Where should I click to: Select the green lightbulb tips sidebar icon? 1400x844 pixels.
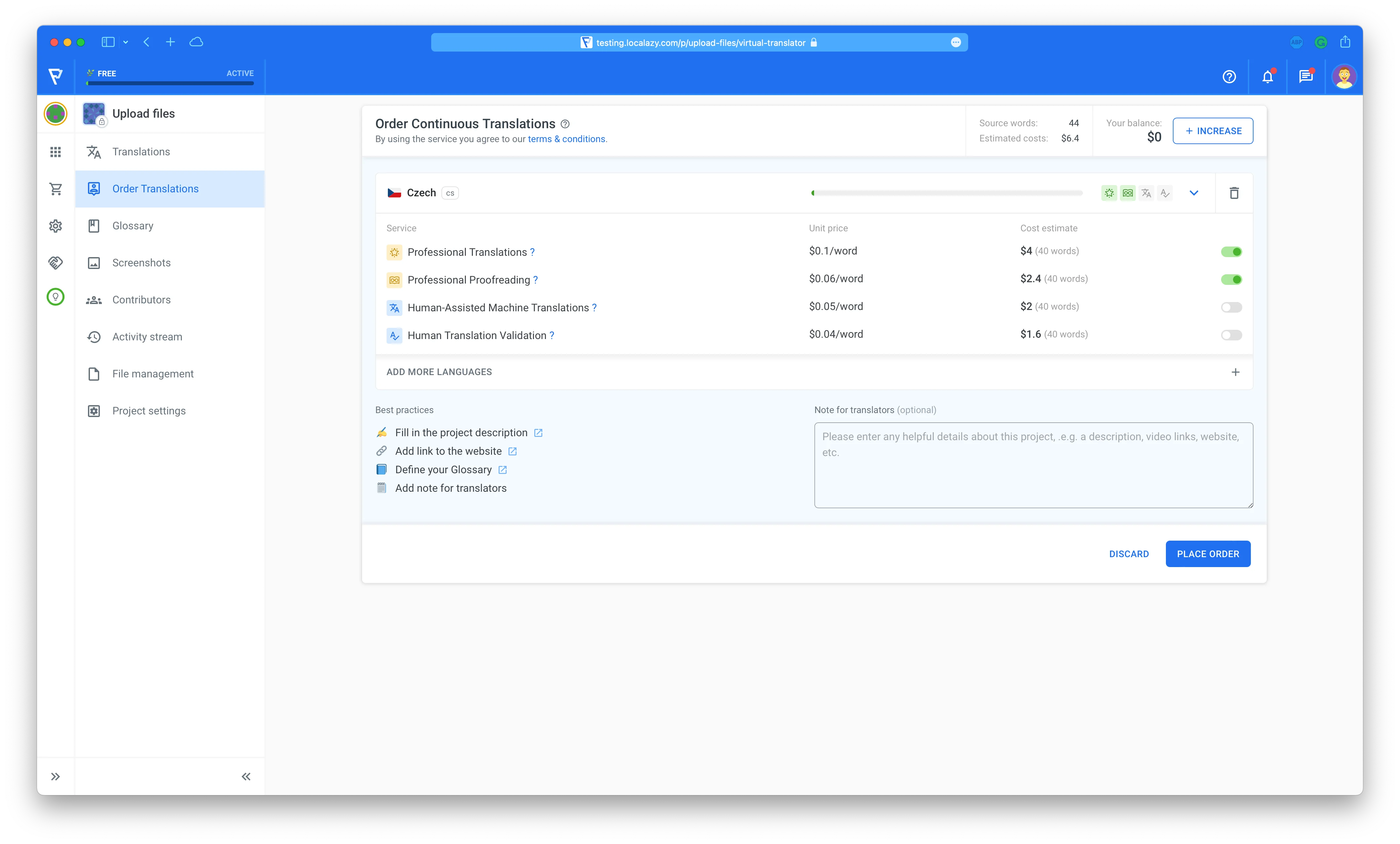click(55, 296)
